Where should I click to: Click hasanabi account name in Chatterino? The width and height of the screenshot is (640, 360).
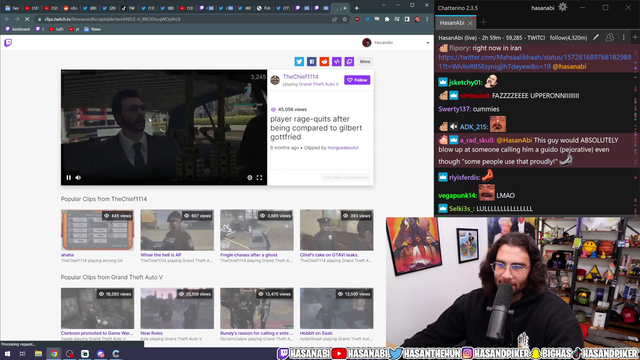pos(542,8)
